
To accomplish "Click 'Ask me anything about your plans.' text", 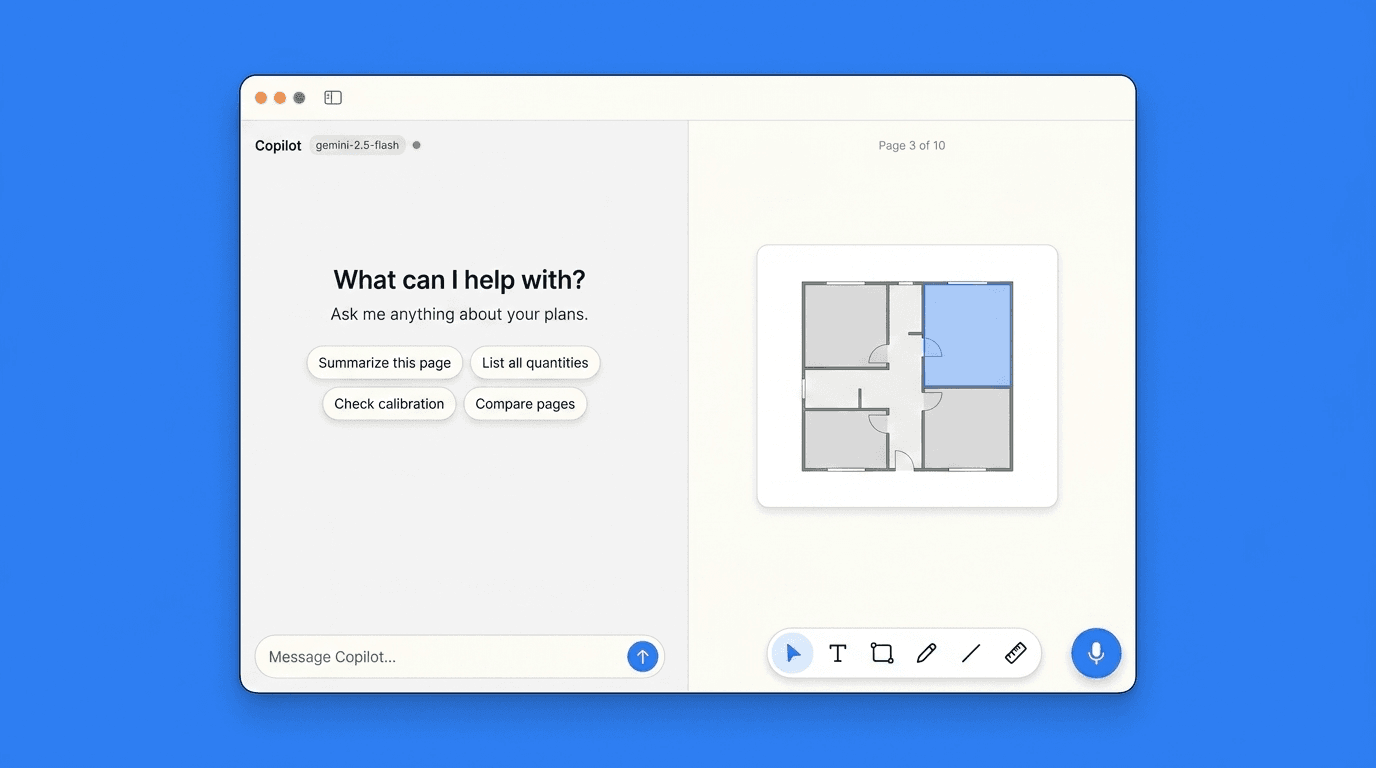I will point(460,314).
